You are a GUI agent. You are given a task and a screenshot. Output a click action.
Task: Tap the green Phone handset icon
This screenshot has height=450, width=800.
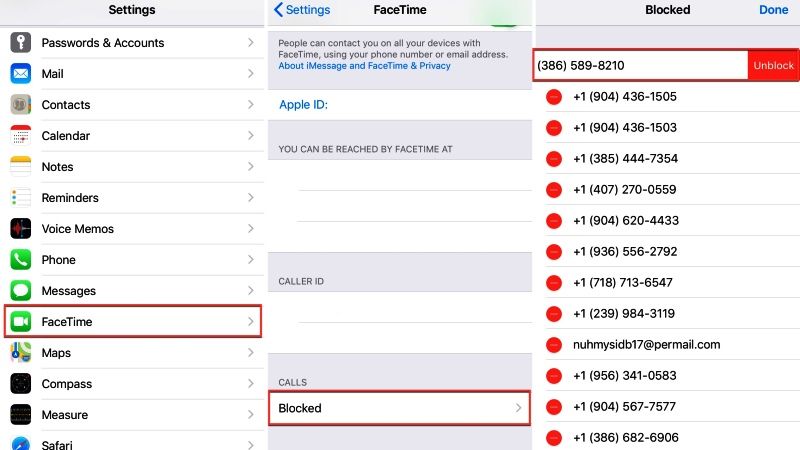pyautogui.click(x=20, y=260)
